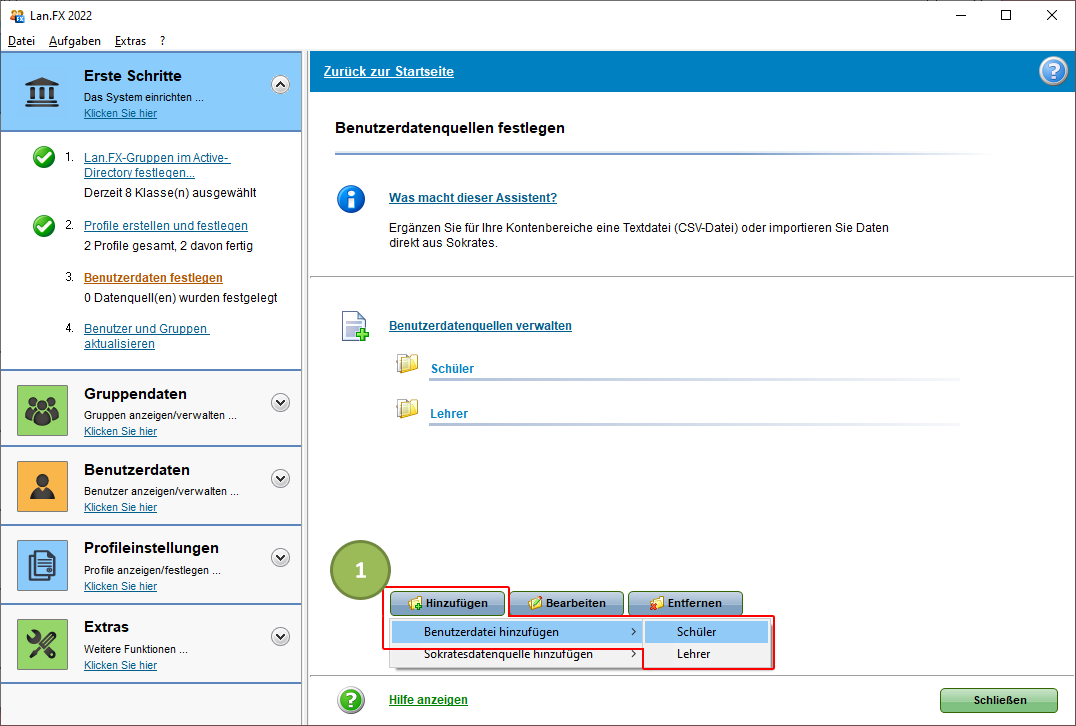
Task: Click the text '0 Datenquell(en) wurden festgelegt'
Action: coord(180,298)
